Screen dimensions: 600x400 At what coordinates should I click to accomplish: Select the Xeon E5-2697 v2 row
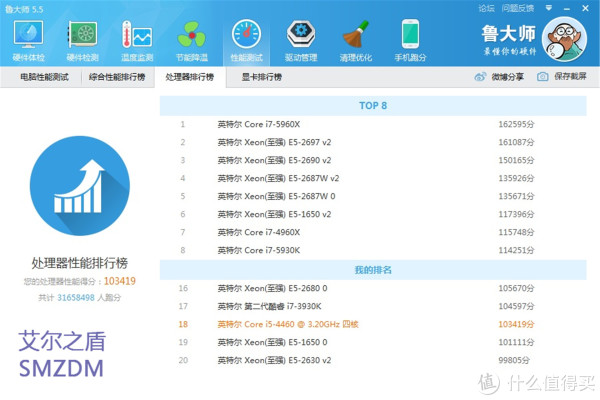pos(373,142)
